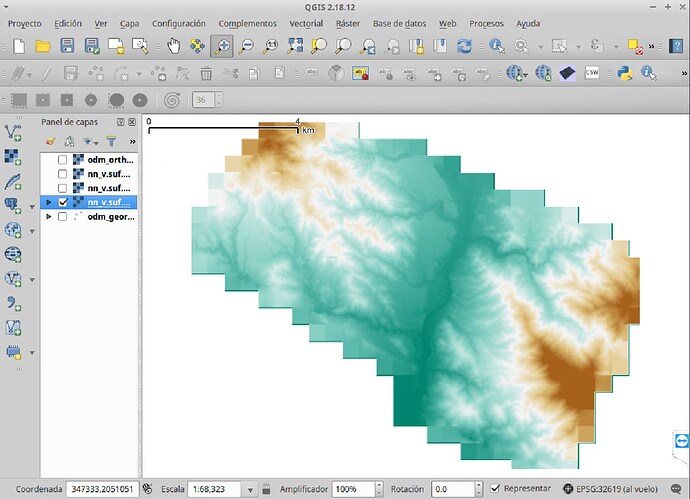Click the Add Vector Layer icon
Viewport: 690px width, 499px height.
(14, 131)
